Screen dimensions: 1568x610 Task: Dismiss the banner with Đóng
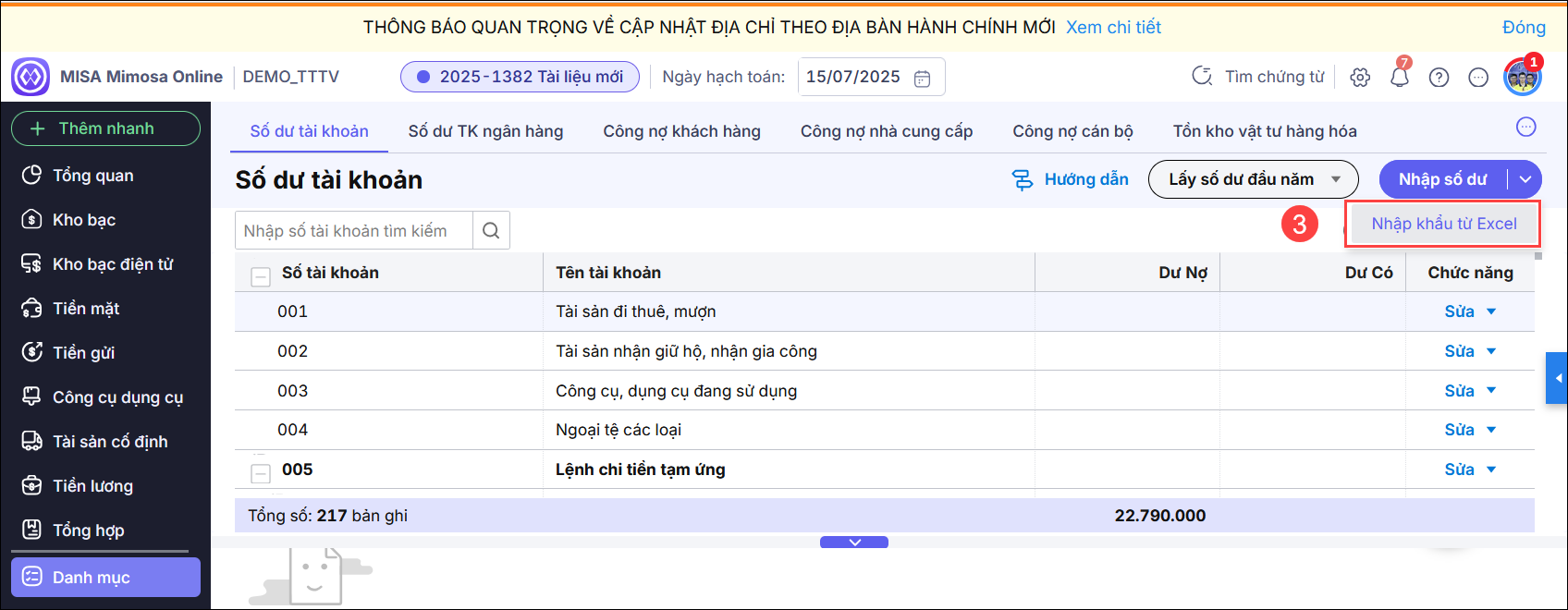1524,27
